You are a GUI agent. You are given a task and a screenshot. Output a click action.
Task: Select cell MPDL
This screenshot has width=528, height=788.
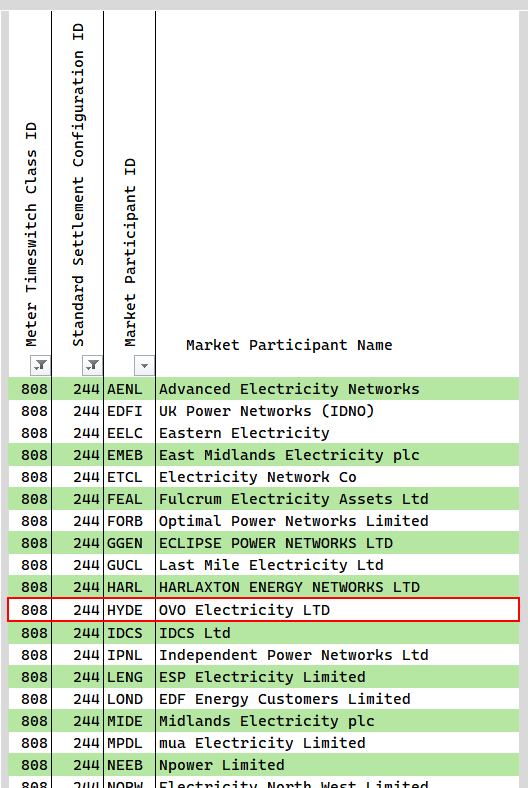point(129,743)
